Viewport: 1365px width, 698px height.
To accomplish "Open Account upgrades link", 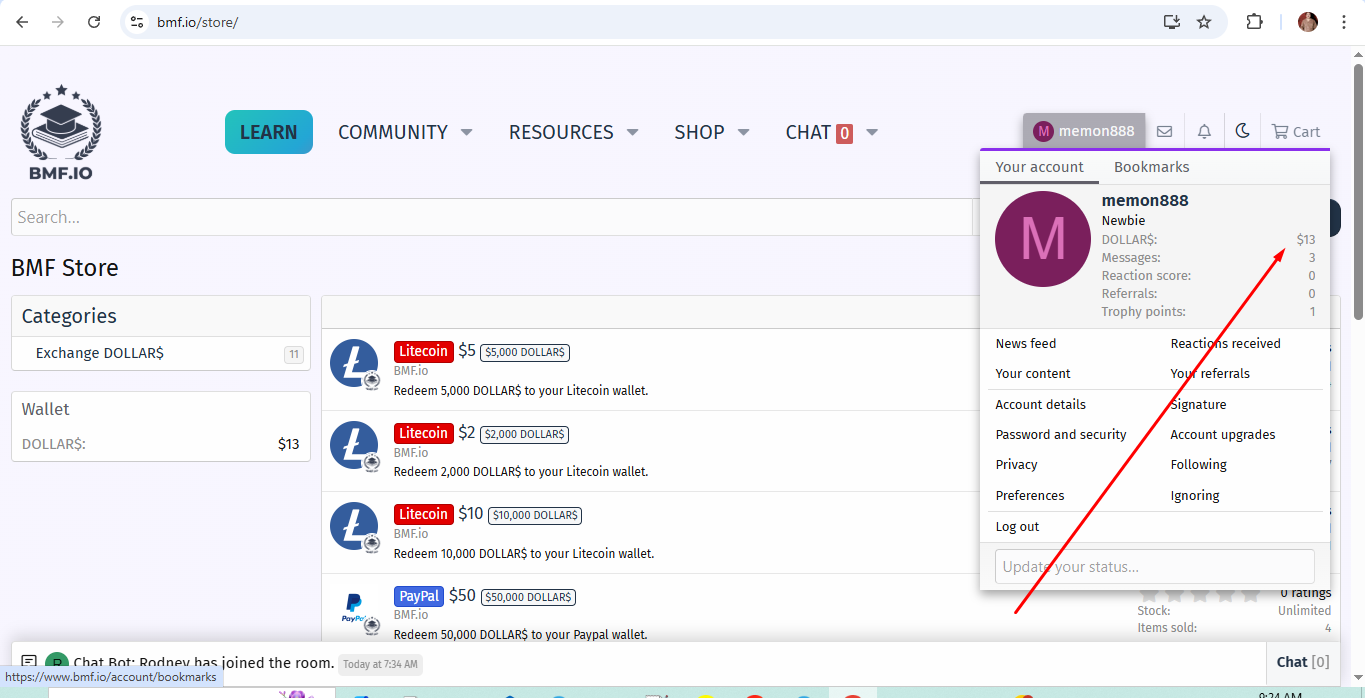I will [1223, 434].
